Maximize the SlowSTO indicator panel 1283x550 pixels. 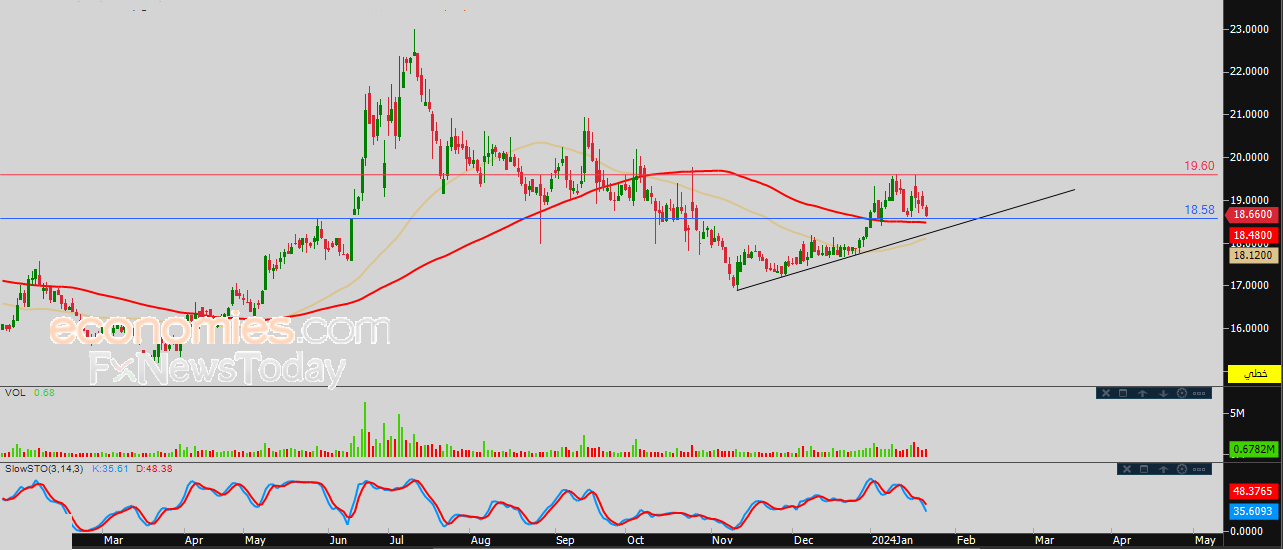(1144, 469)
